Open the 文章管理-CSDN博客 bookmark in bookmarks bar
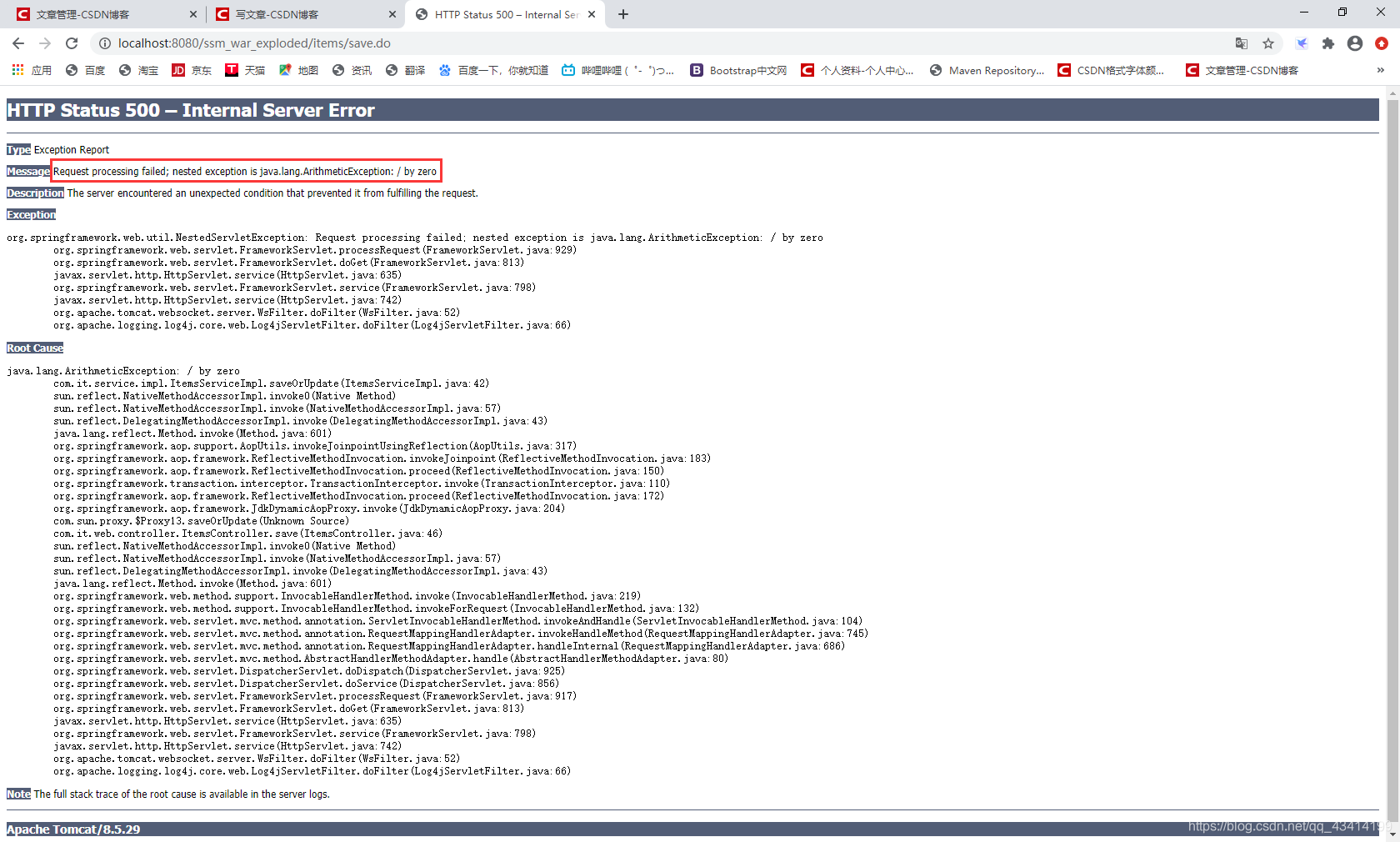Screen dimensions: 1400x842 1242,71
